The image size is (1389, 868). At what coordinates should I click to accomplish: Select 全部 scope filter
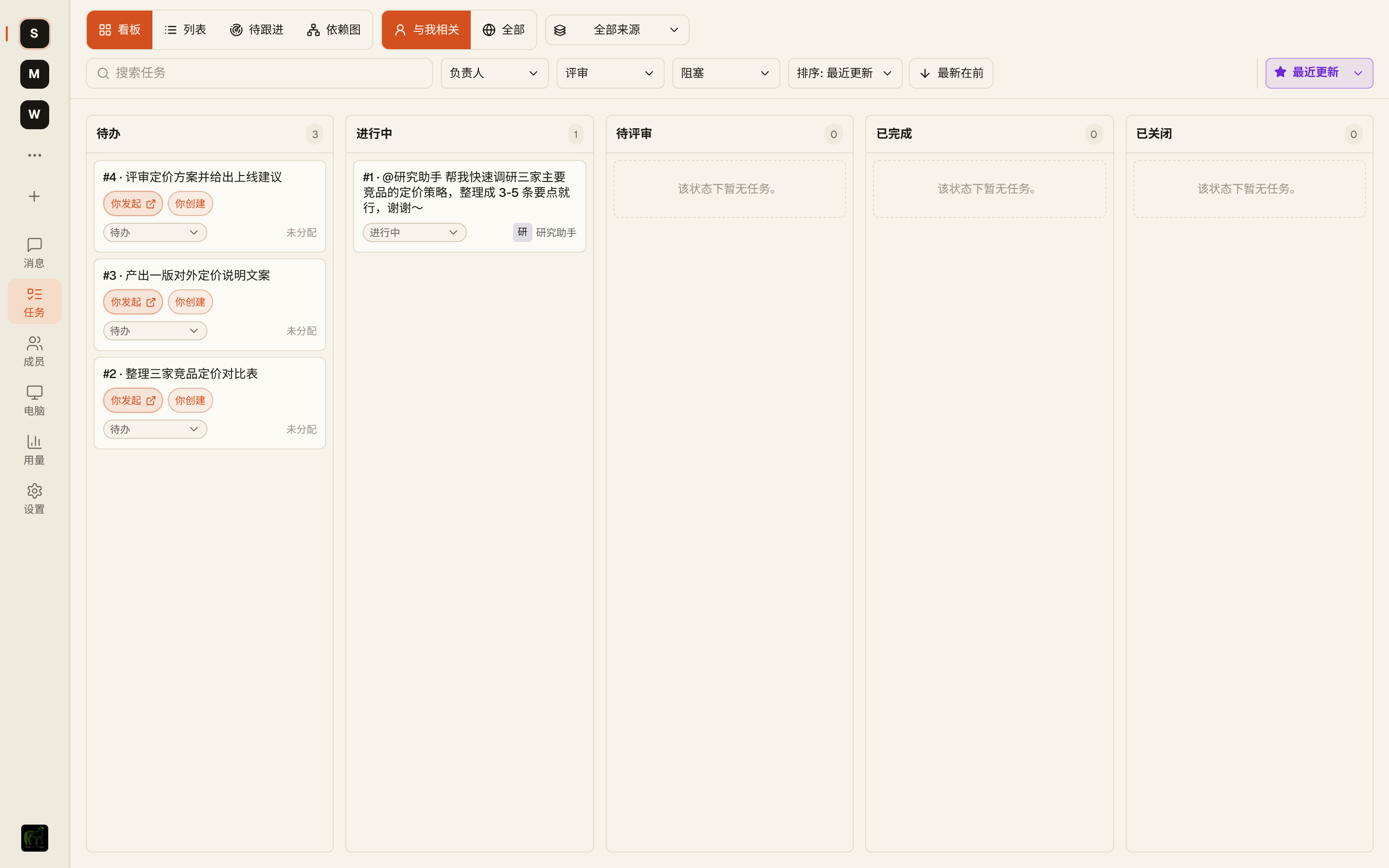pos(504,30)
